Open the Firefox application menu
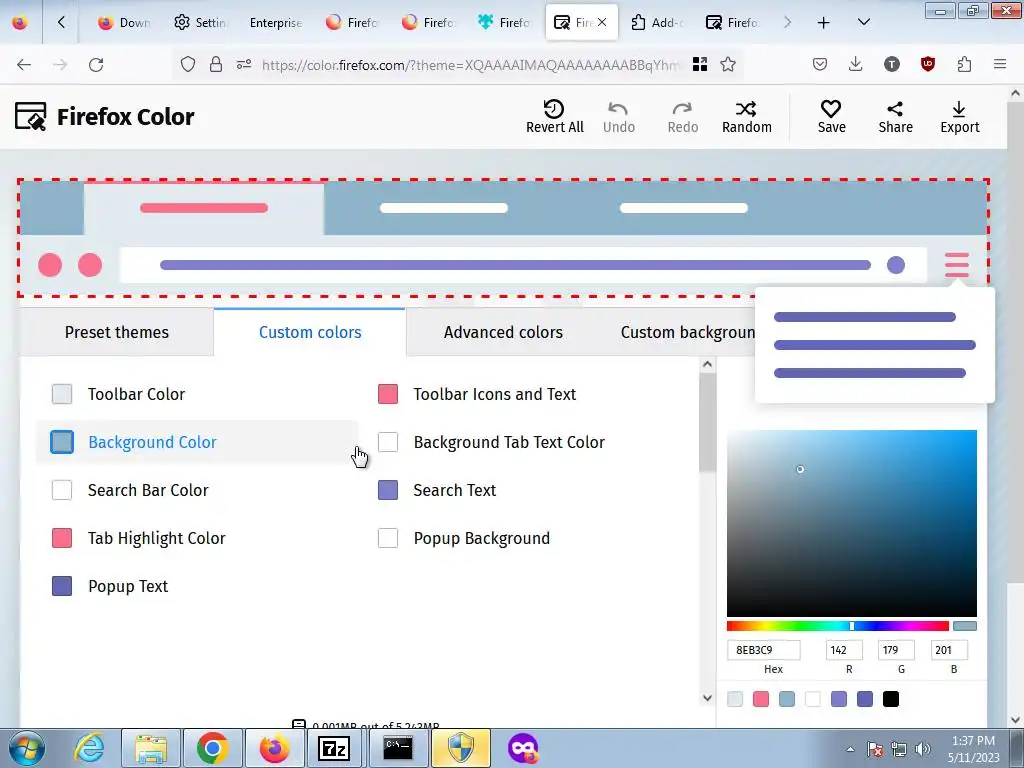This screenshot has height=768, width=1024. coord(1000,65)
